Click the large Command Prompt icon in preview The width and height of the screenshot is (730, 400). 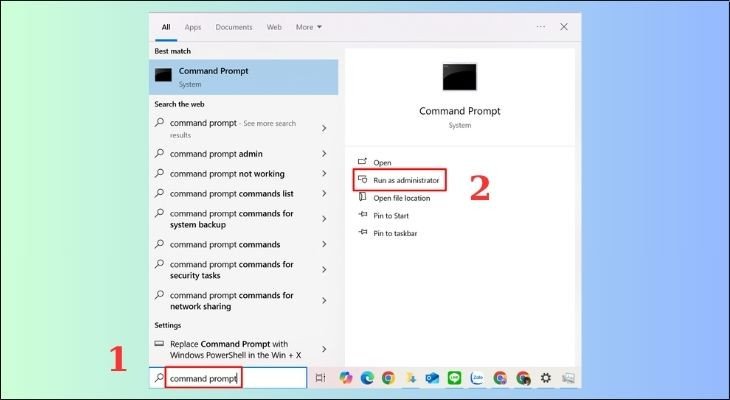460,77
